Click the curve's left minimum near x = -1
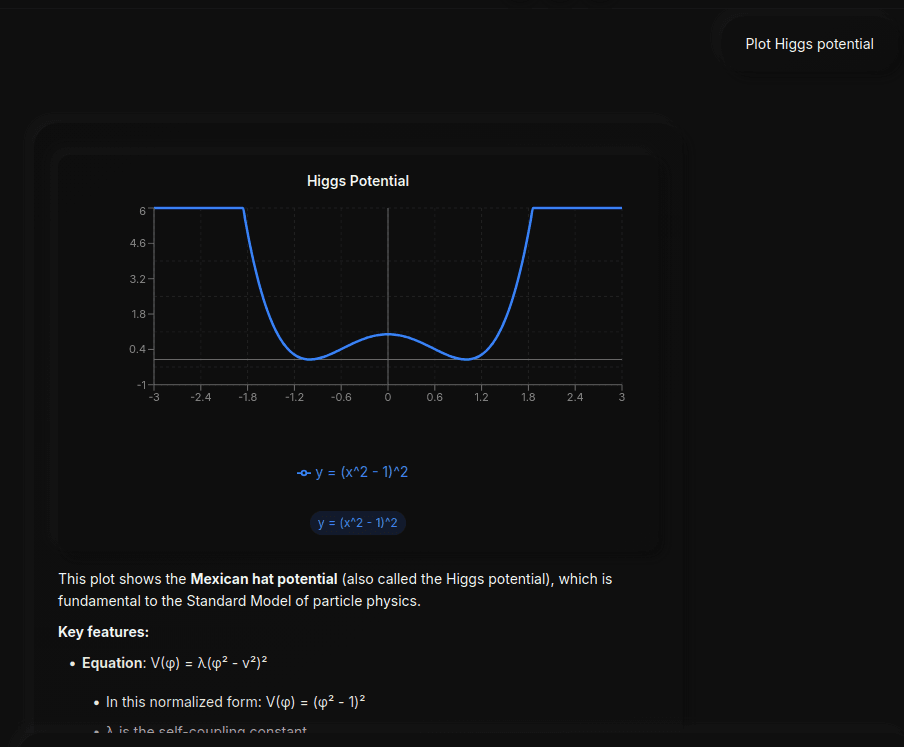This screenshot has height=747, width=904. tap(311, 358)
